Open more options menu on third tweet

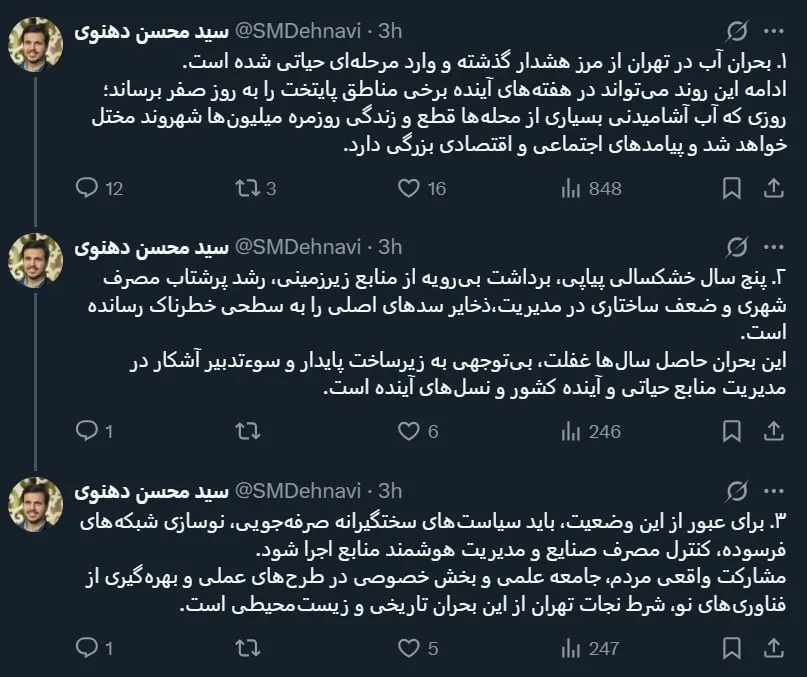pos(774,492)
